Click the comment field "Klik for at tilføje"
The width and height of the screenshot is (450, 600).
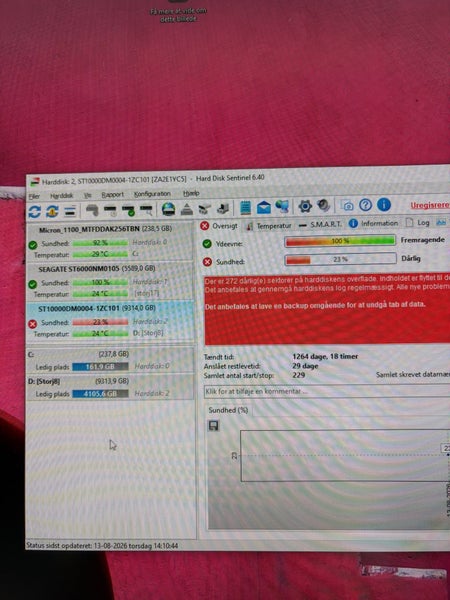coord(327,391)
